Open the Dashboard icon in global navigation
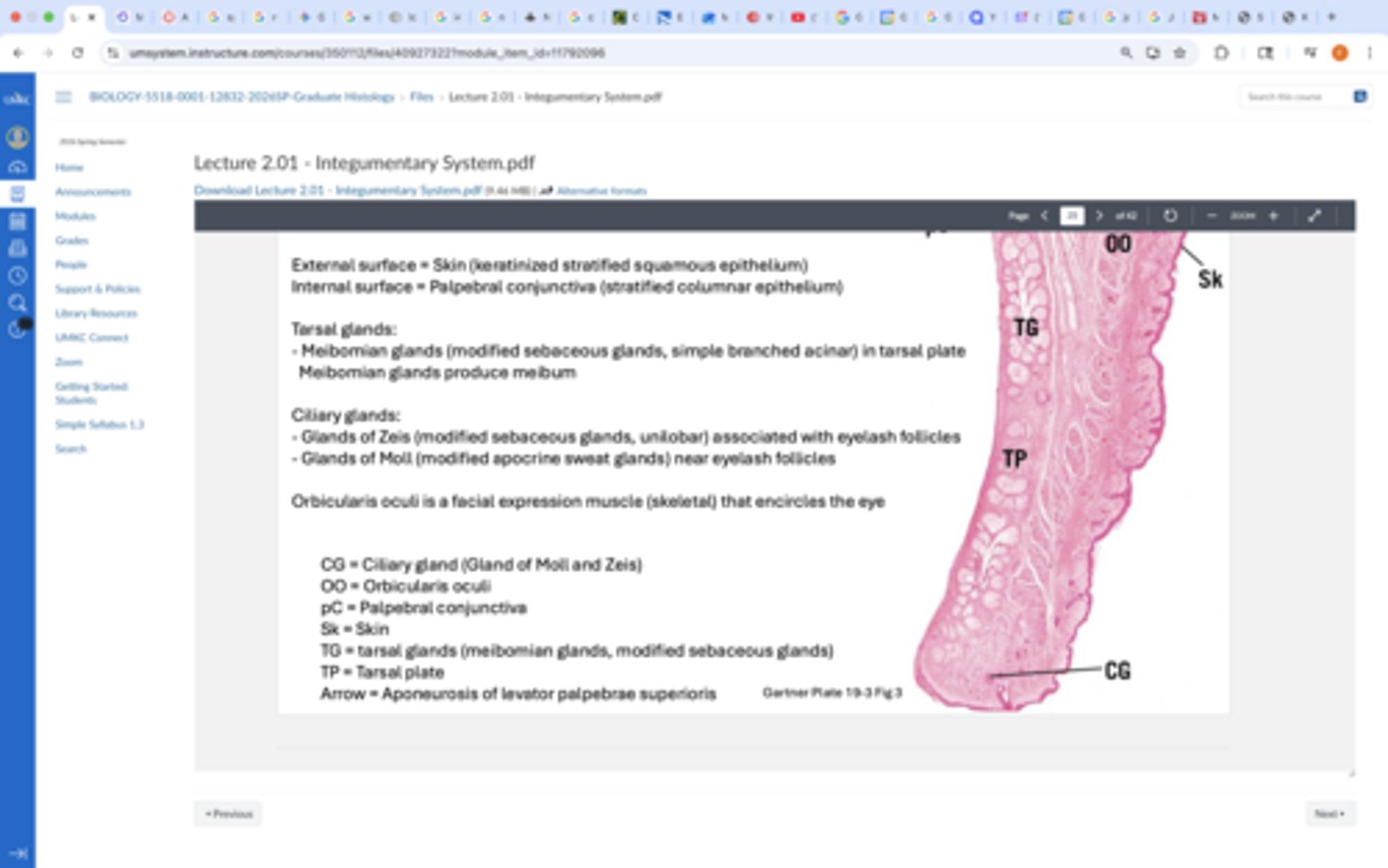The width and height of the screenshot is (1388, 868). [17, 167]
